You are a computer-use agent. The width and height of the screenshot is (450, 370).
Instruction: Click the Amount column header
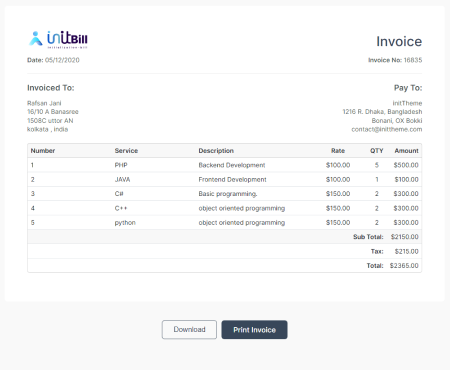tap(406, 151)
